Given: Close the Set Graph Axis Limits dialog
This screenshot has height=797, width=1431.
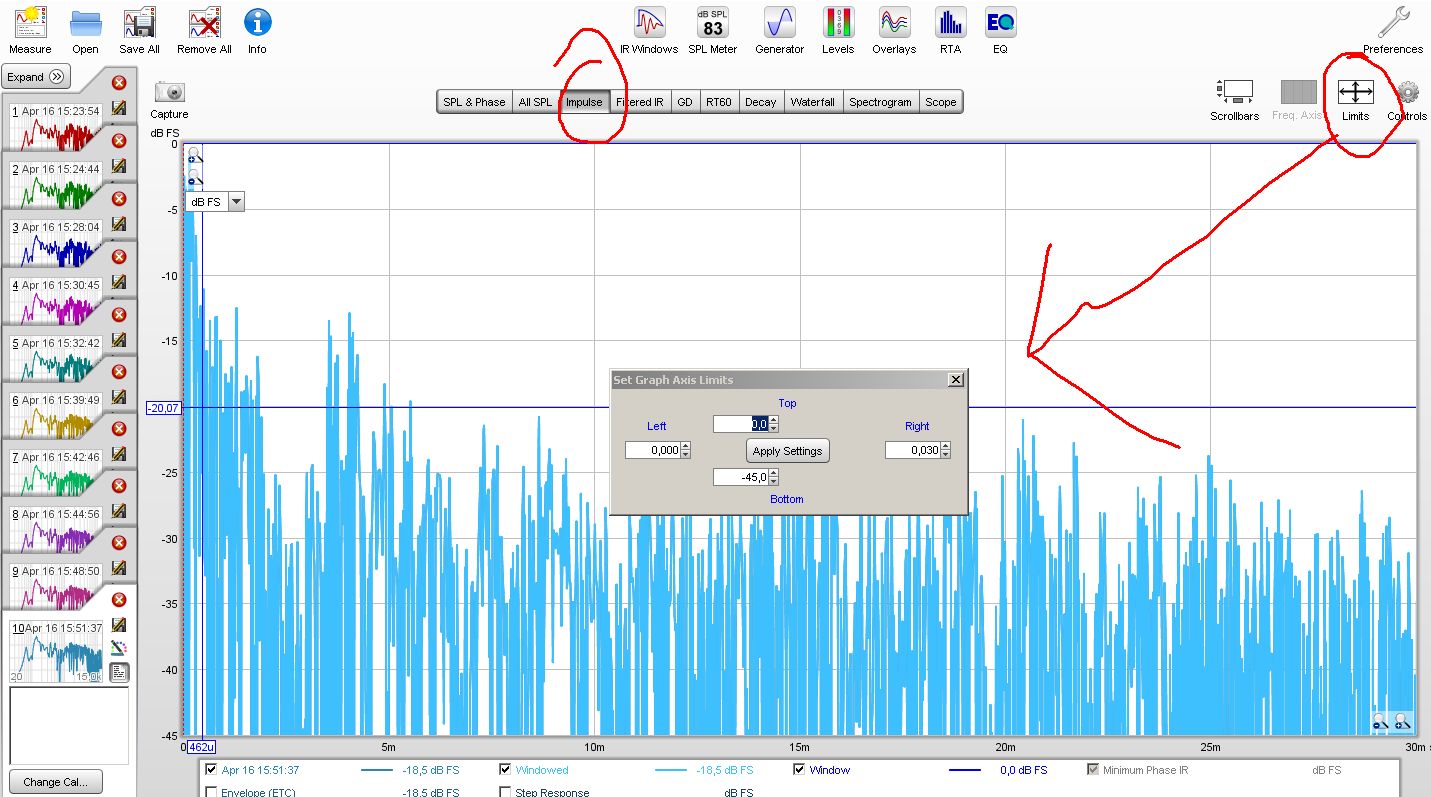Looking at the screenshot, I should [x=955, y=380].
